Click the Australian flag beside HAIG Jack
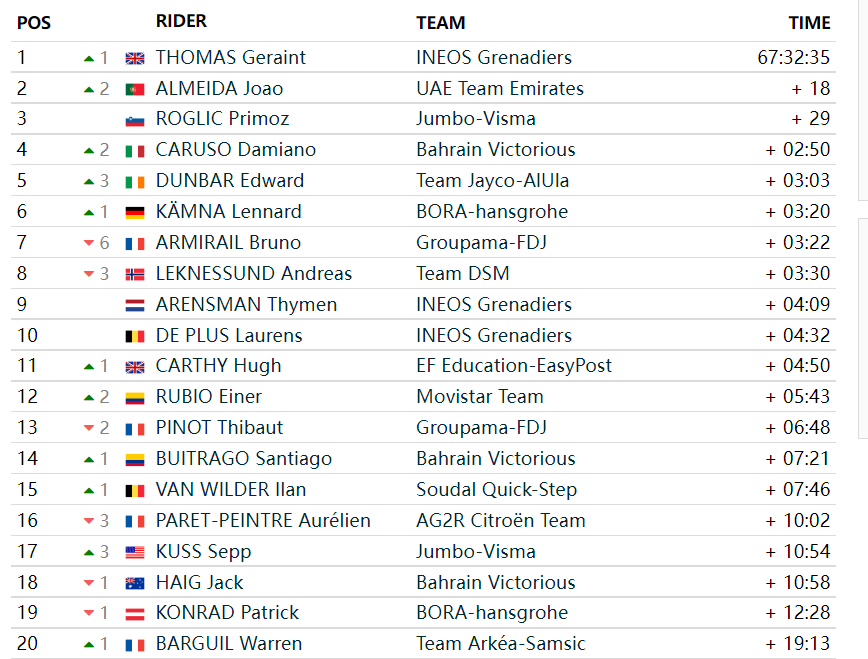This screenshot has height=659, width=868. (x=135, y=583)
